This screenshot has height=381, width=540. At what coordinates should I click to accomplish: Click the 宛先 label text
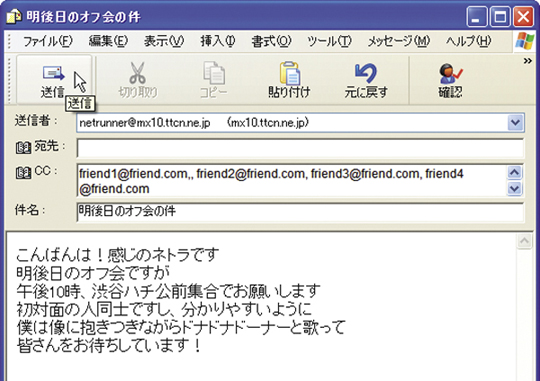[46, 146]
